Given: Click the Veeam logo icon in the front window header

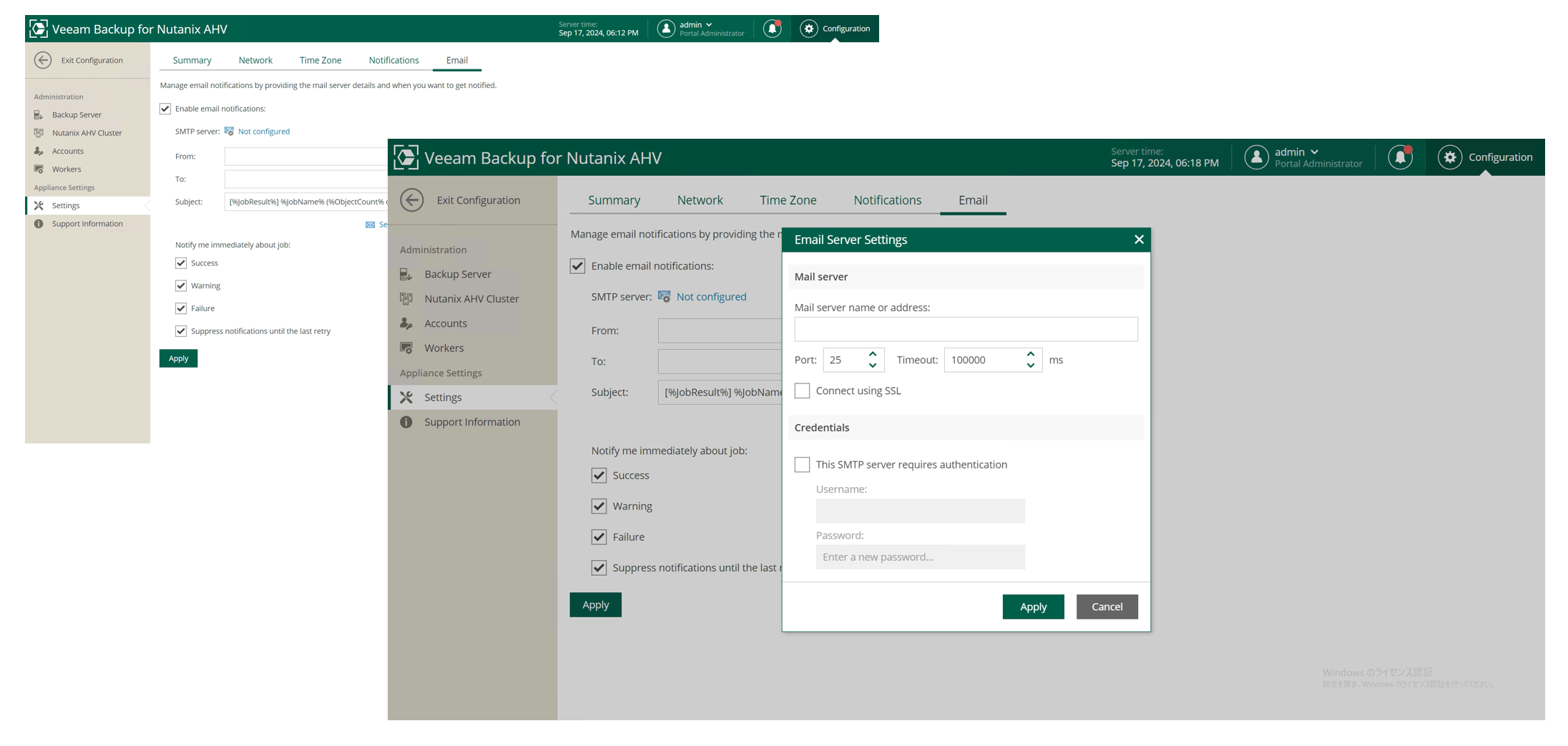Looking at the screenshot, I should tap(406, 157).
